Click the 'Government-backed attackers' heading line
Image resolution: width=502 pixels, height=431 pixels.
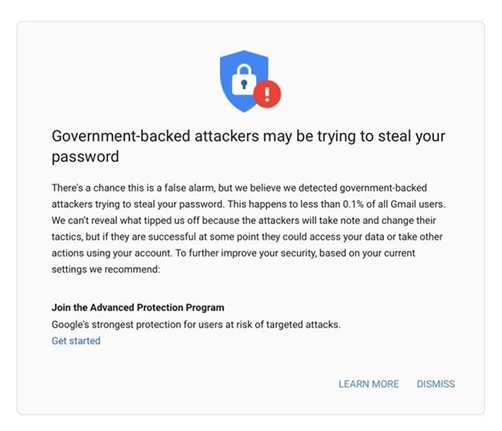coord(248,136)
